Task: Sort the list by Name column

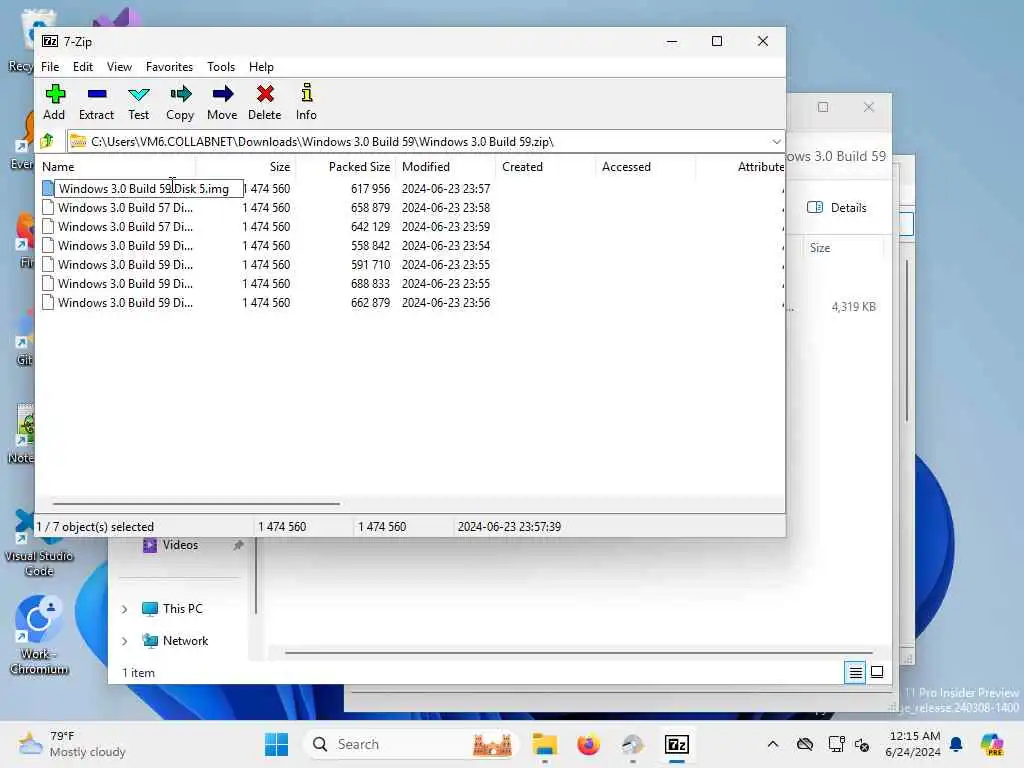Action: pos(118,167)
